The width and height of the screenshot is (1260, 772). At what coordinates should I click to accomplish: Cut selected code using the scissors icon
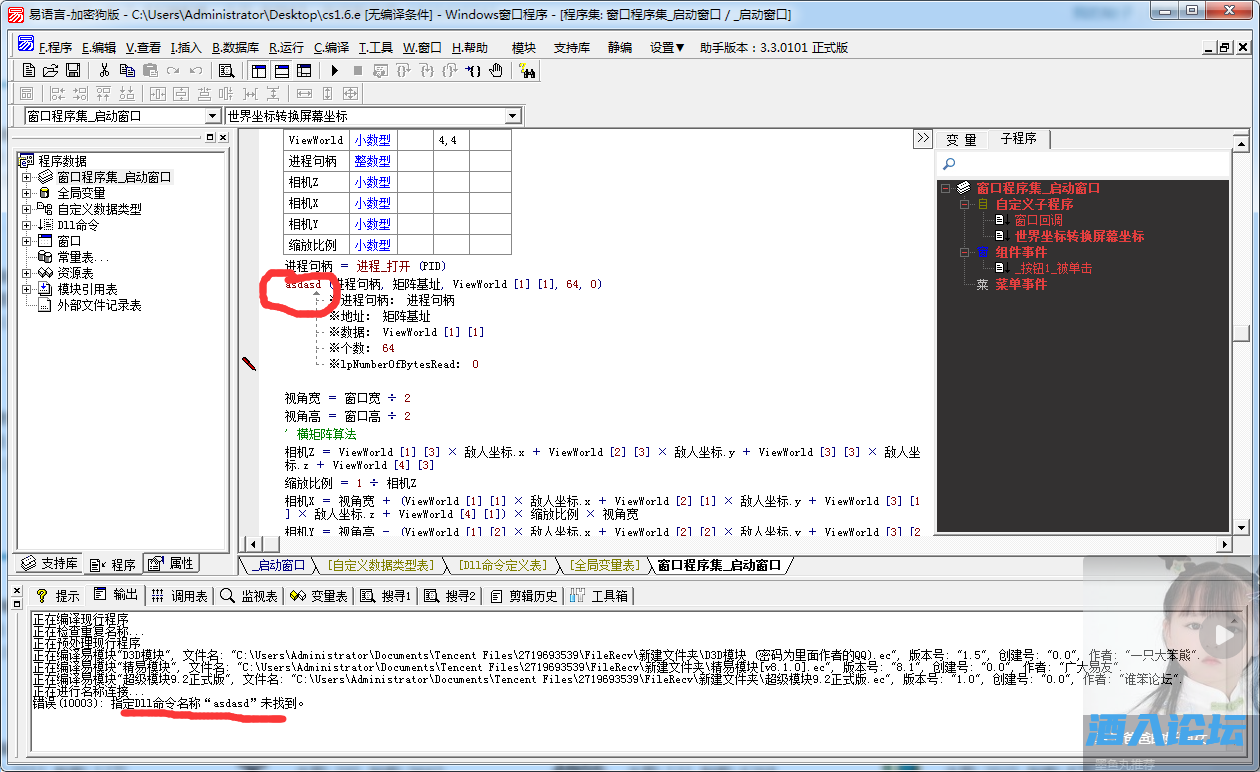(x=103, y=71)
